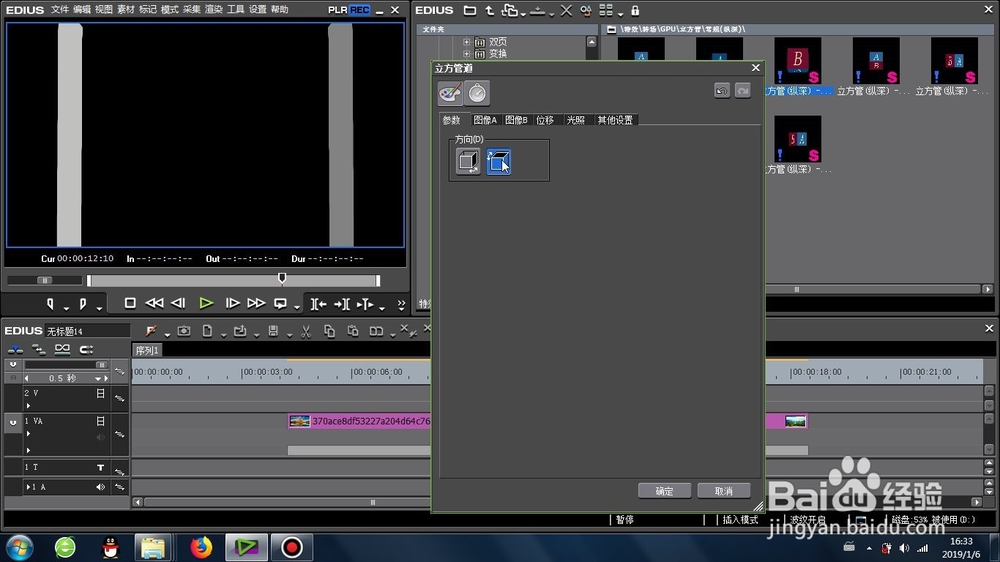Open the 设置 menu

pos(258,10)
